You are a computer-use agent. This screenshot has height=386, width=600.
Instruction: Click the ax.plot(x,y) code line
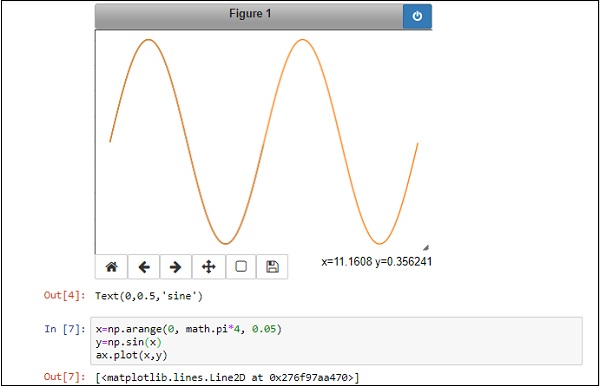[x=132, y=355]
